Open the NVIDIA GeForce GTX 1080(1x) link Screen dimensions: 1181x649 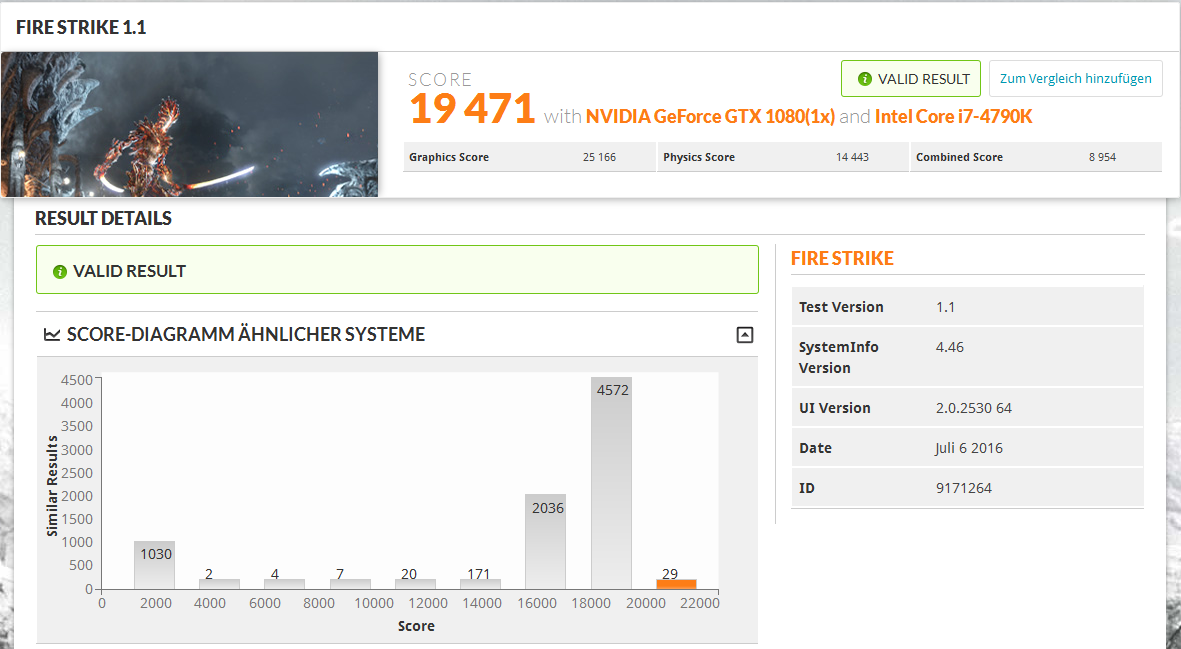click(710, 117)
